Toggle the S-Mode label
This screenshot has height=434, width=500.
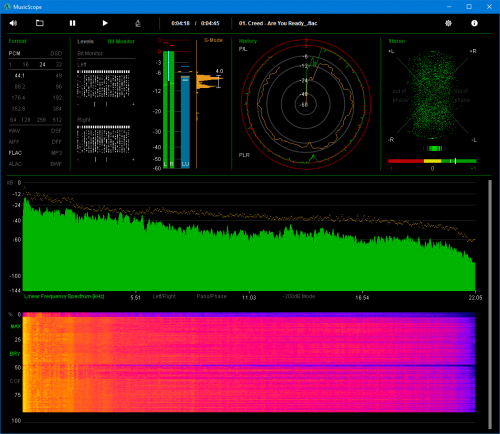[x=213, y=40]
